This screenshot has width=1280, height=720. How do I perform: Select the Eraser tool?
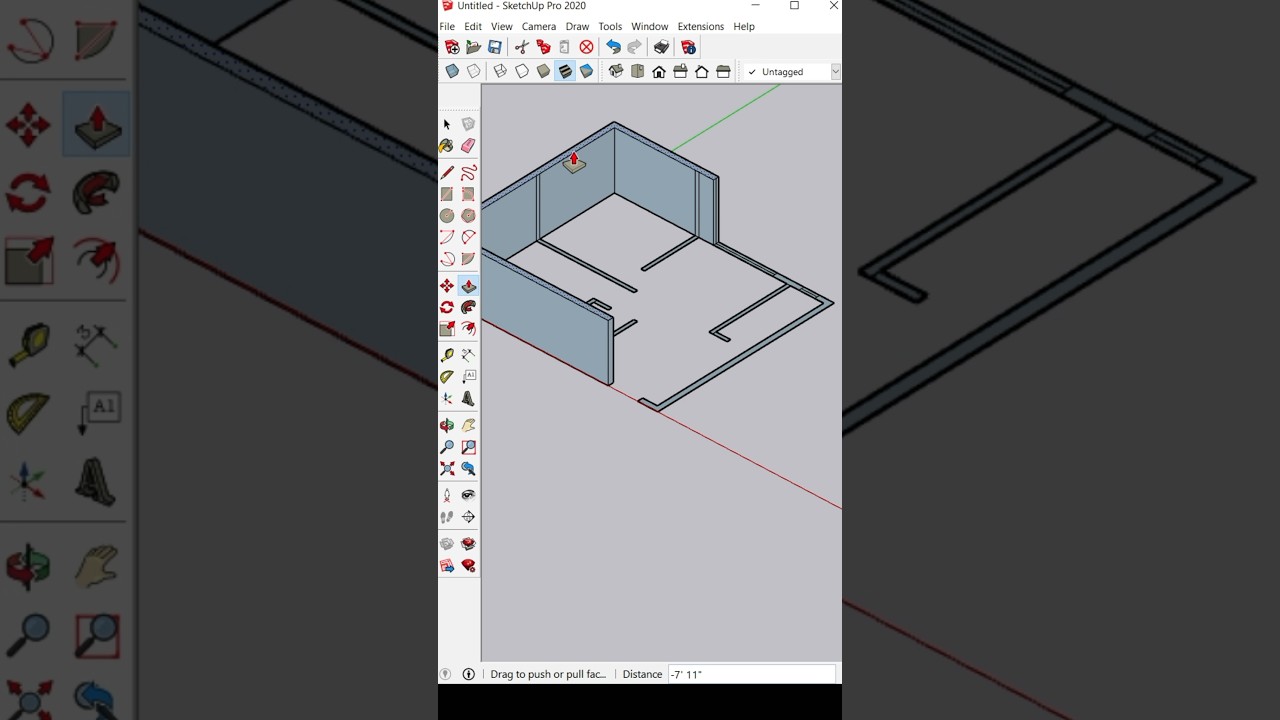coord(468,146)
